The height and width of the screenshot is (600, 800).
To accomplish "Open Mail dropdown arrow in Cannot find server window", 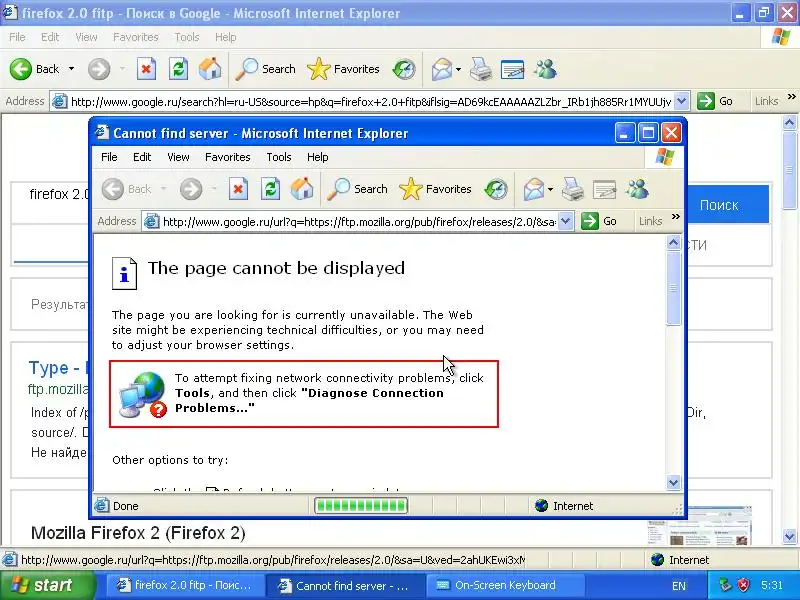I will pyautogui.click(x=550, y=189).
